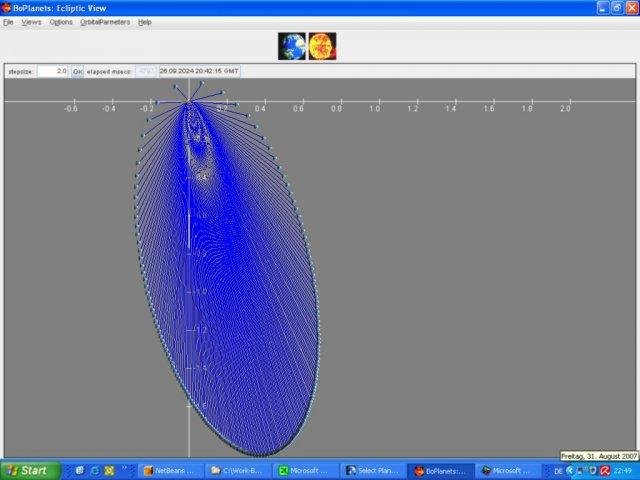Click the Sun icon

coord(322,46)
